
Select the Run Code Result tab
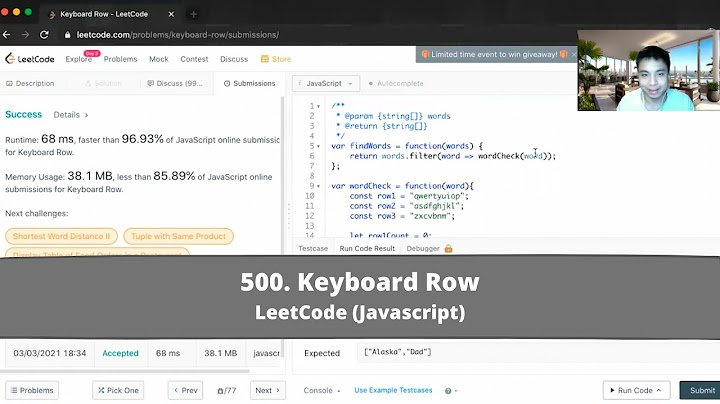[367, 248]
